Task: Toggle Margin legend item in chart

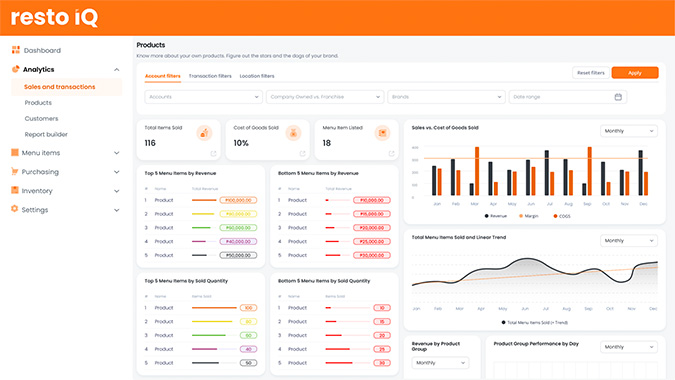Action: (x=529, y=216)
